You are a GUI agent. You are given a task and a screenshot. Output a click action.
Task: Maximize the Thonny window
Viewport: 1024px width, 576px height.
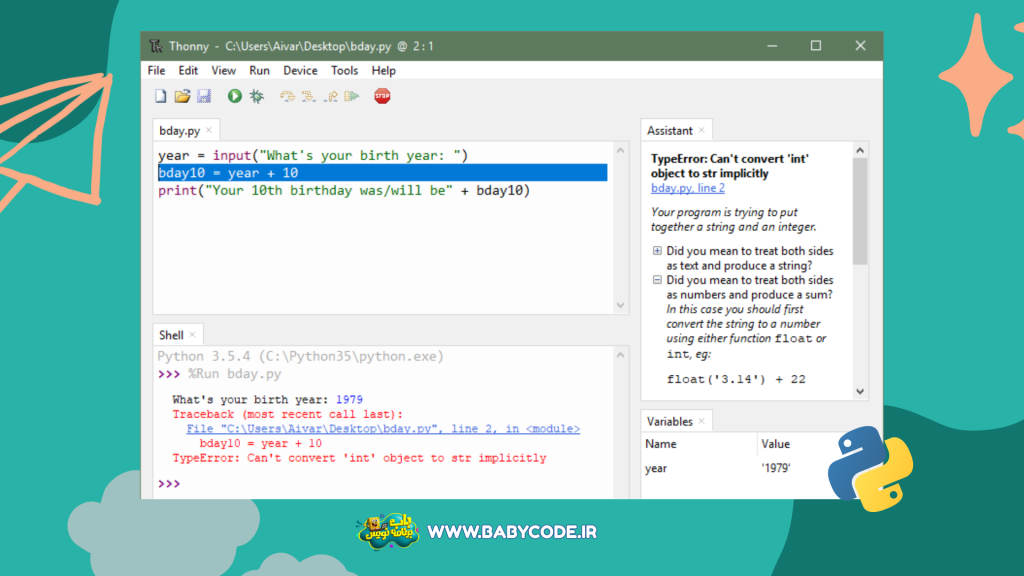tap(816, 46)
